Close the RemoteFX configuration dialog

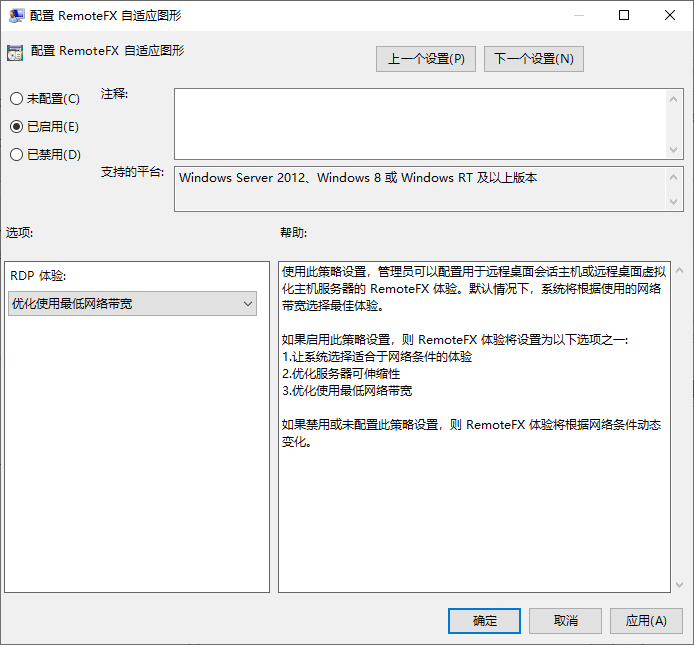670,16
